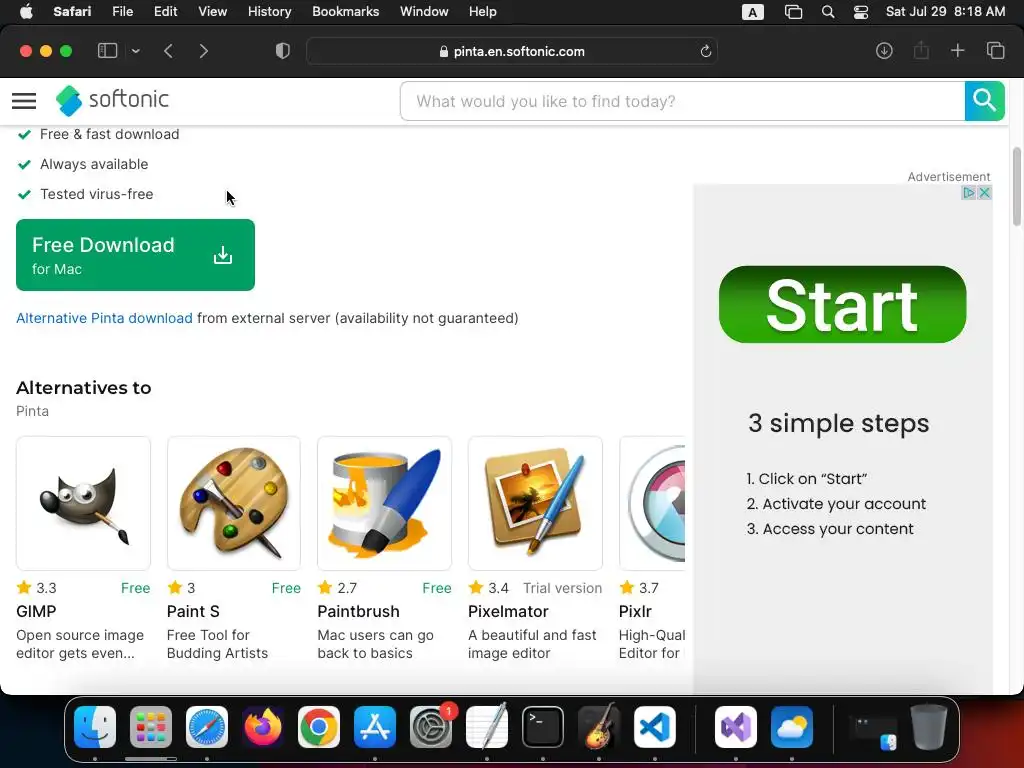
Task: Launch Google Chrome from the Dock
Action: [x=319, y=726]
